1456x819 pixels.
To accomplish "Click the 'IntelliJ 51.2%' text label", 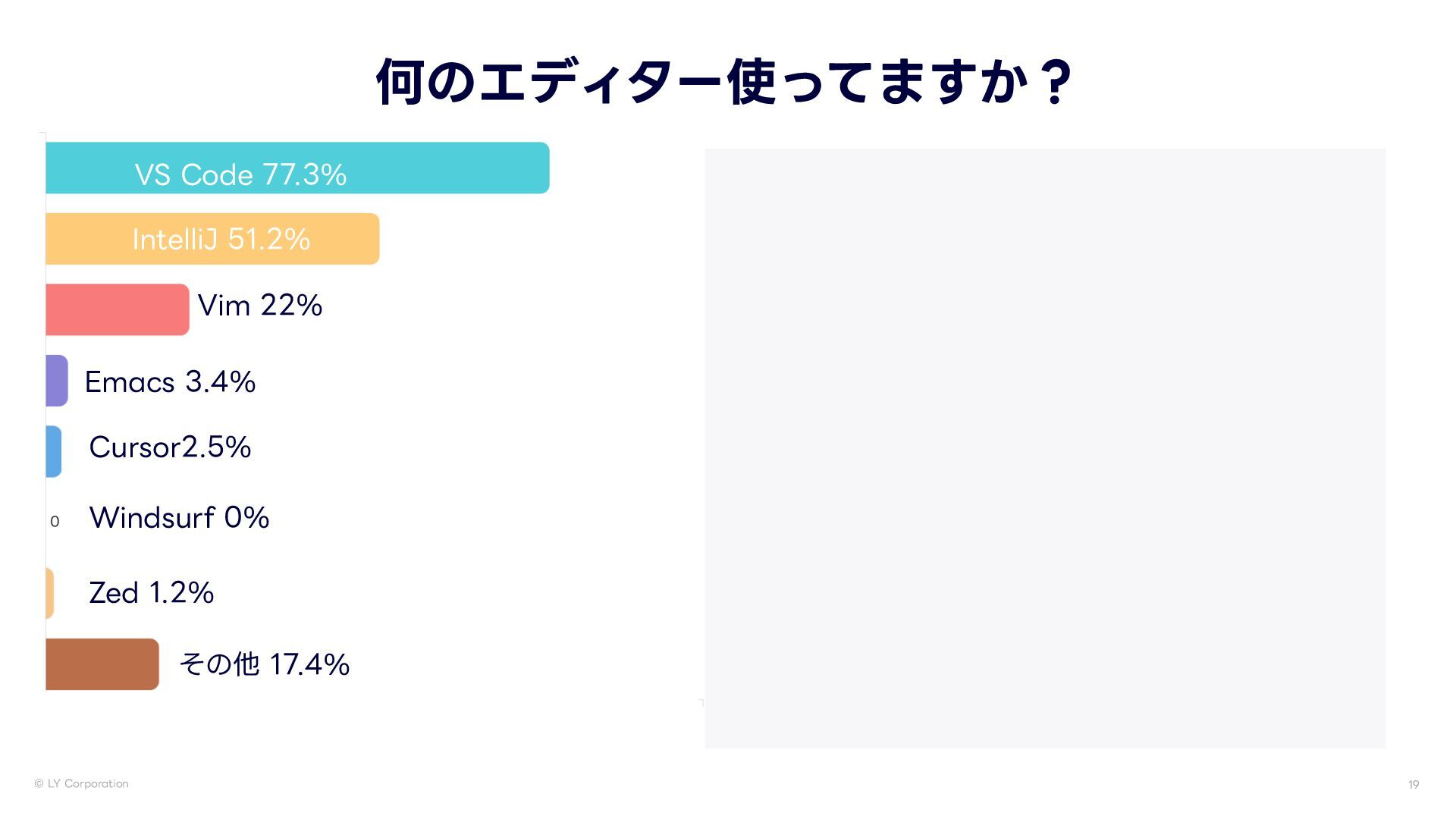I will (x=221, y=240).
